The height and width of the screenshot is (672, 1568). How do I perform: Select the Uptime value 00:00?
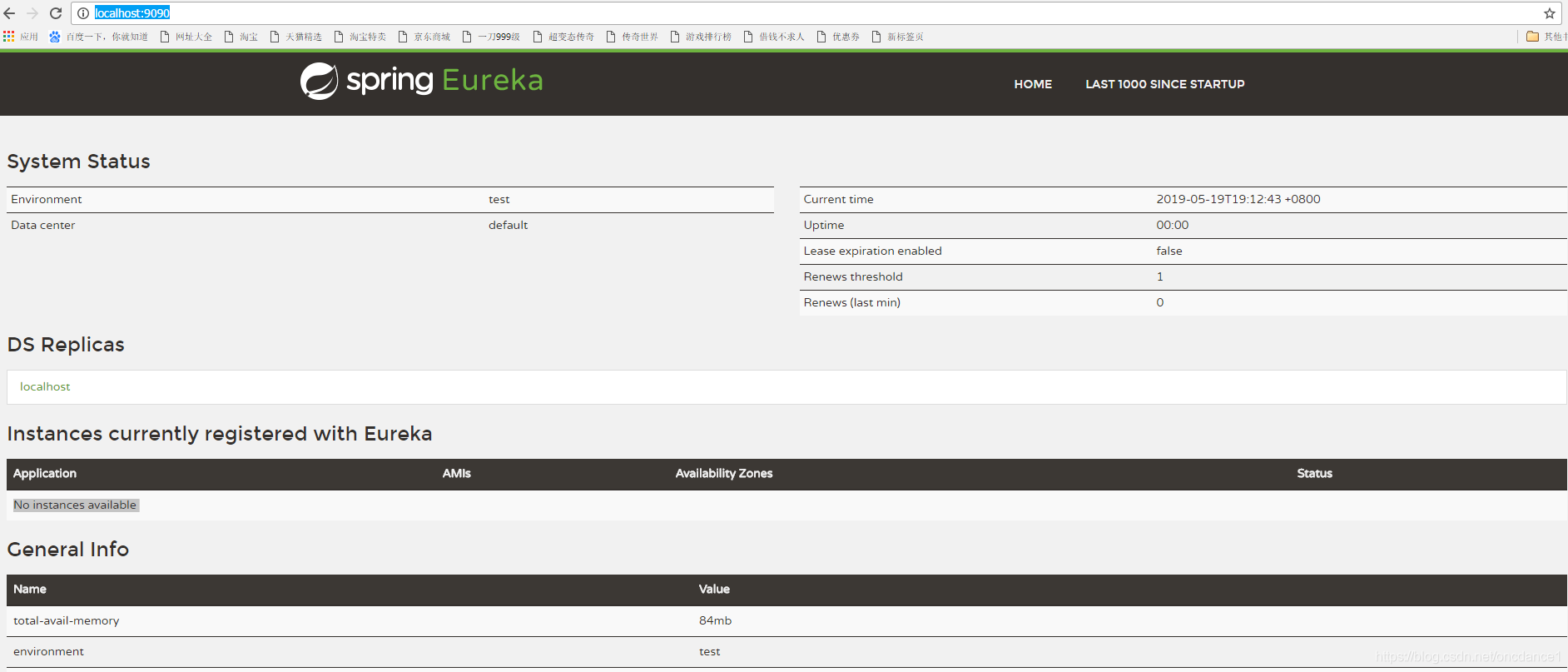pyautogui.click(x=1173, y=225)
